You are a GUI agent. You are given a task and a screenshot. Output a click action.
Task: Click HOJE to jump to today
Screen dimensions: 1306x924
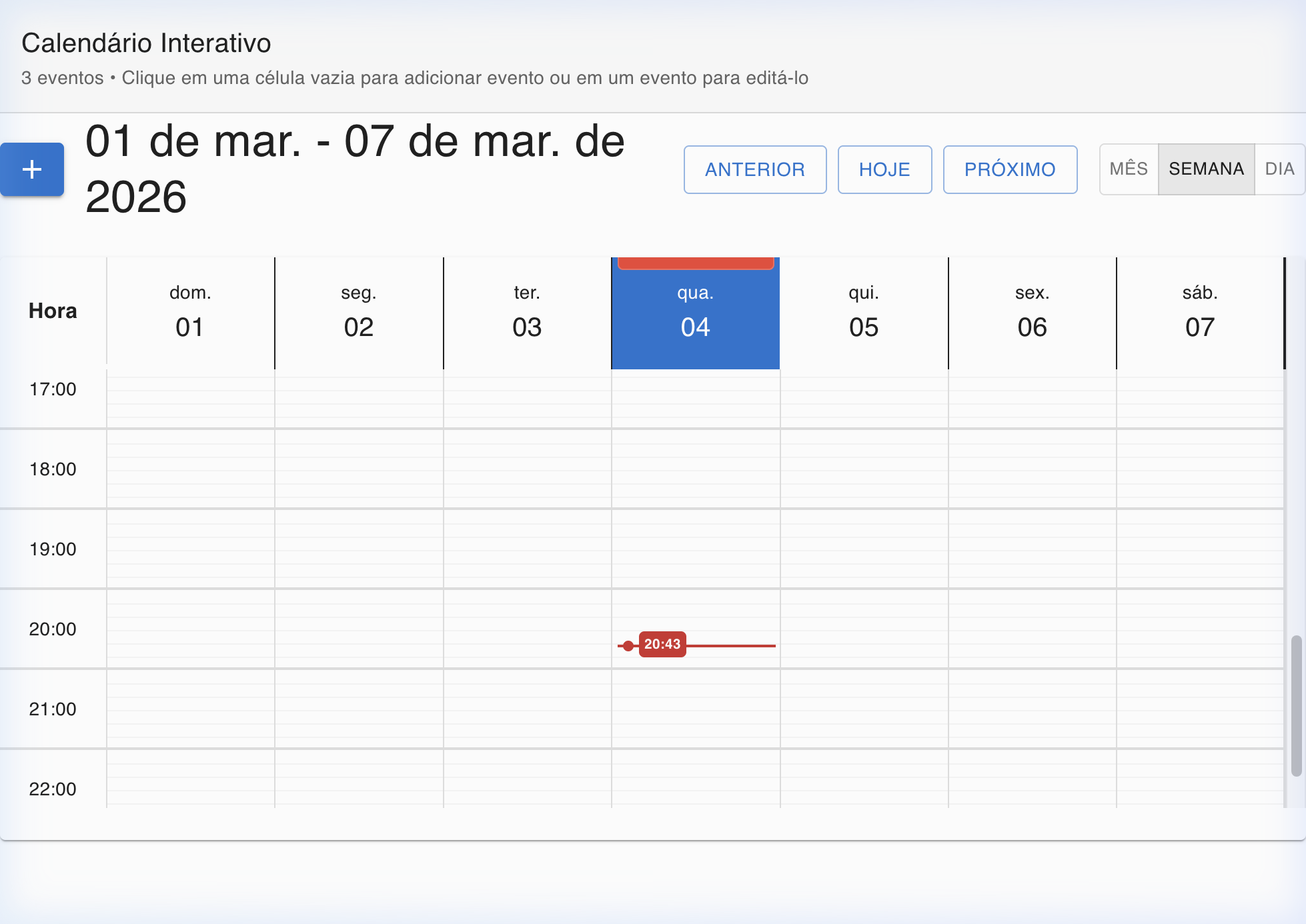coord(884,169)
